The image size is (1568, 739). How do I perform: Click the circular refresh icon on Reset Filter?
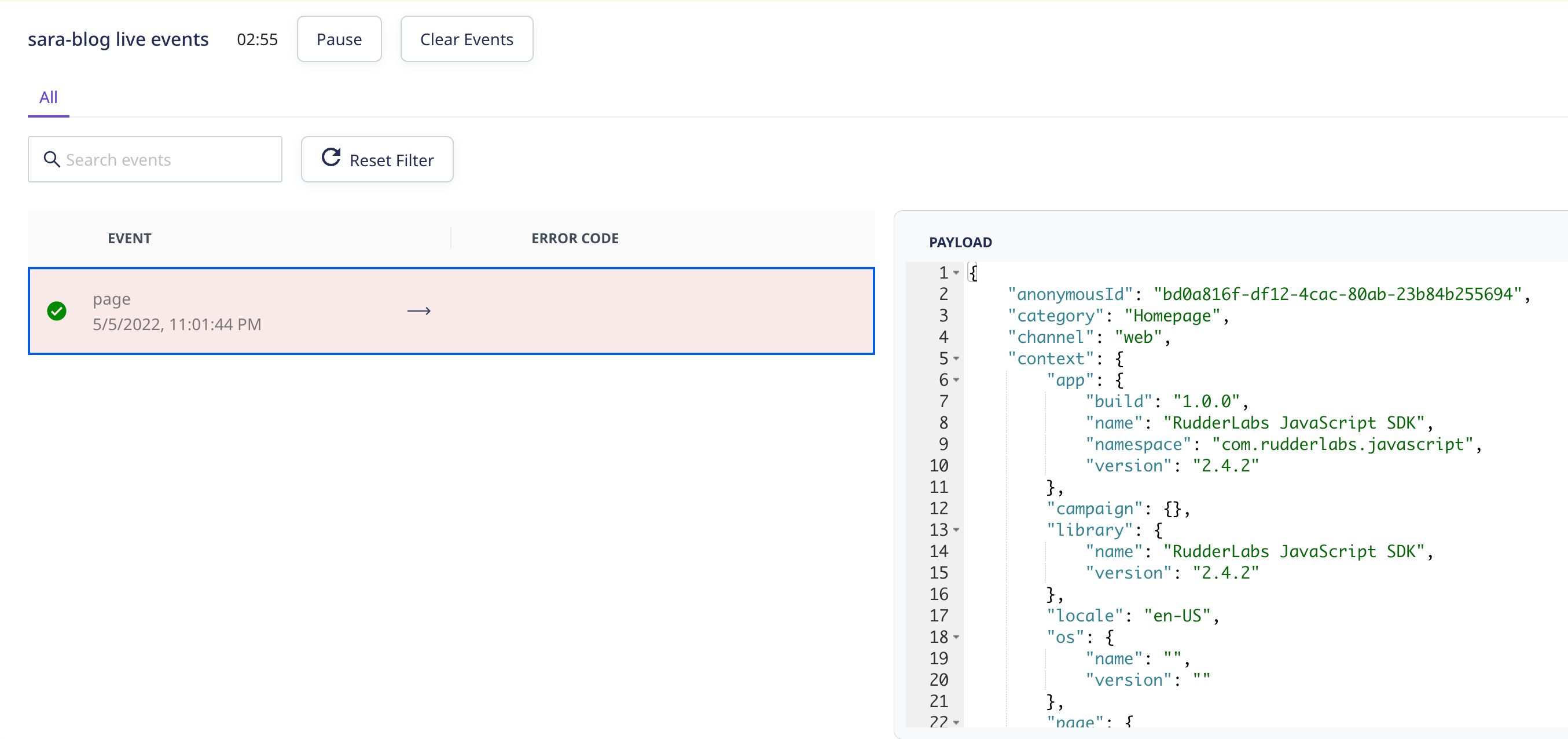click(x=331, y=158)
